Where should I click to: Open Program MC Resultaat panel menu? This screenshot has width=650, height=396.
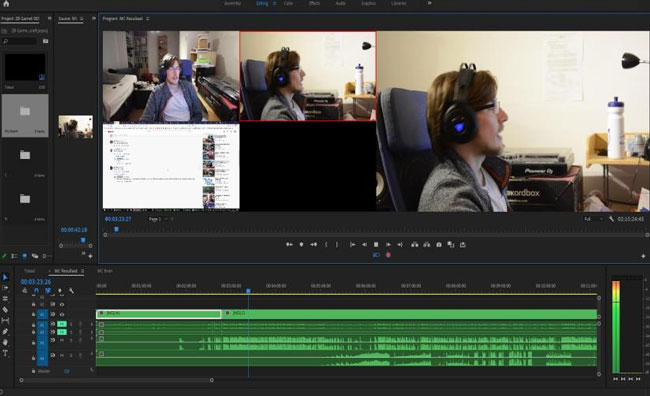pyautogui.click(x=148, y=18)
